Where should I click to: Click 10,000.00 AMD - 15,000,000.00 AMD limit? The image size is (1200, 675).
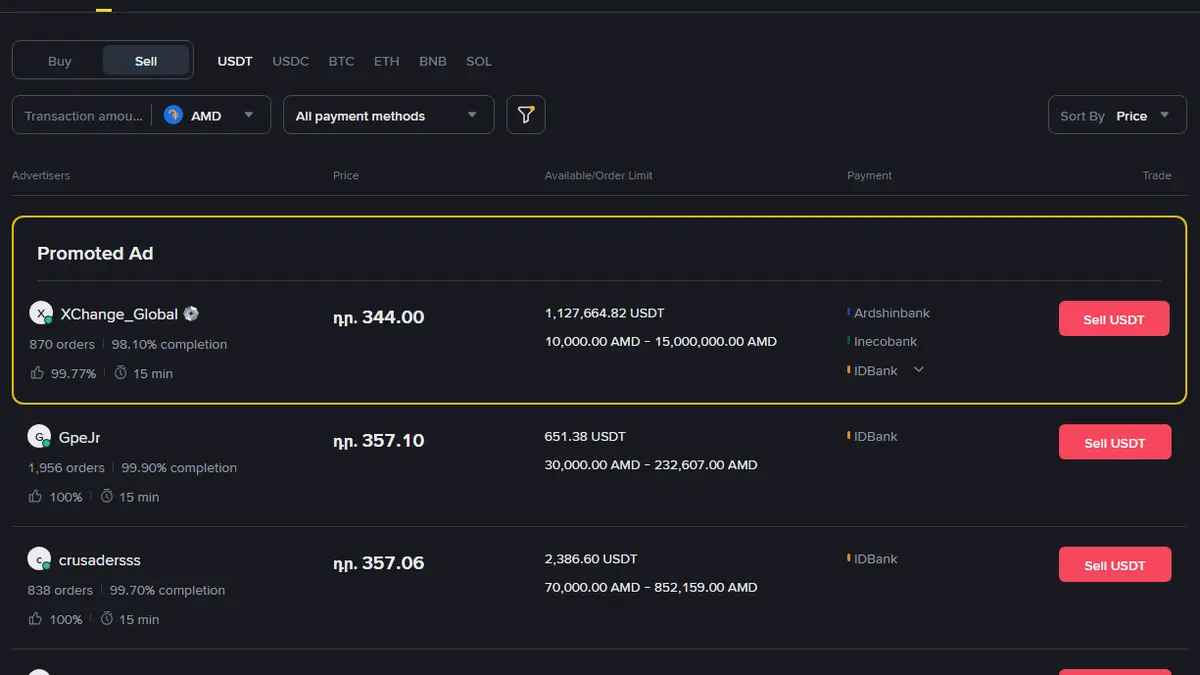coord(661,341)
